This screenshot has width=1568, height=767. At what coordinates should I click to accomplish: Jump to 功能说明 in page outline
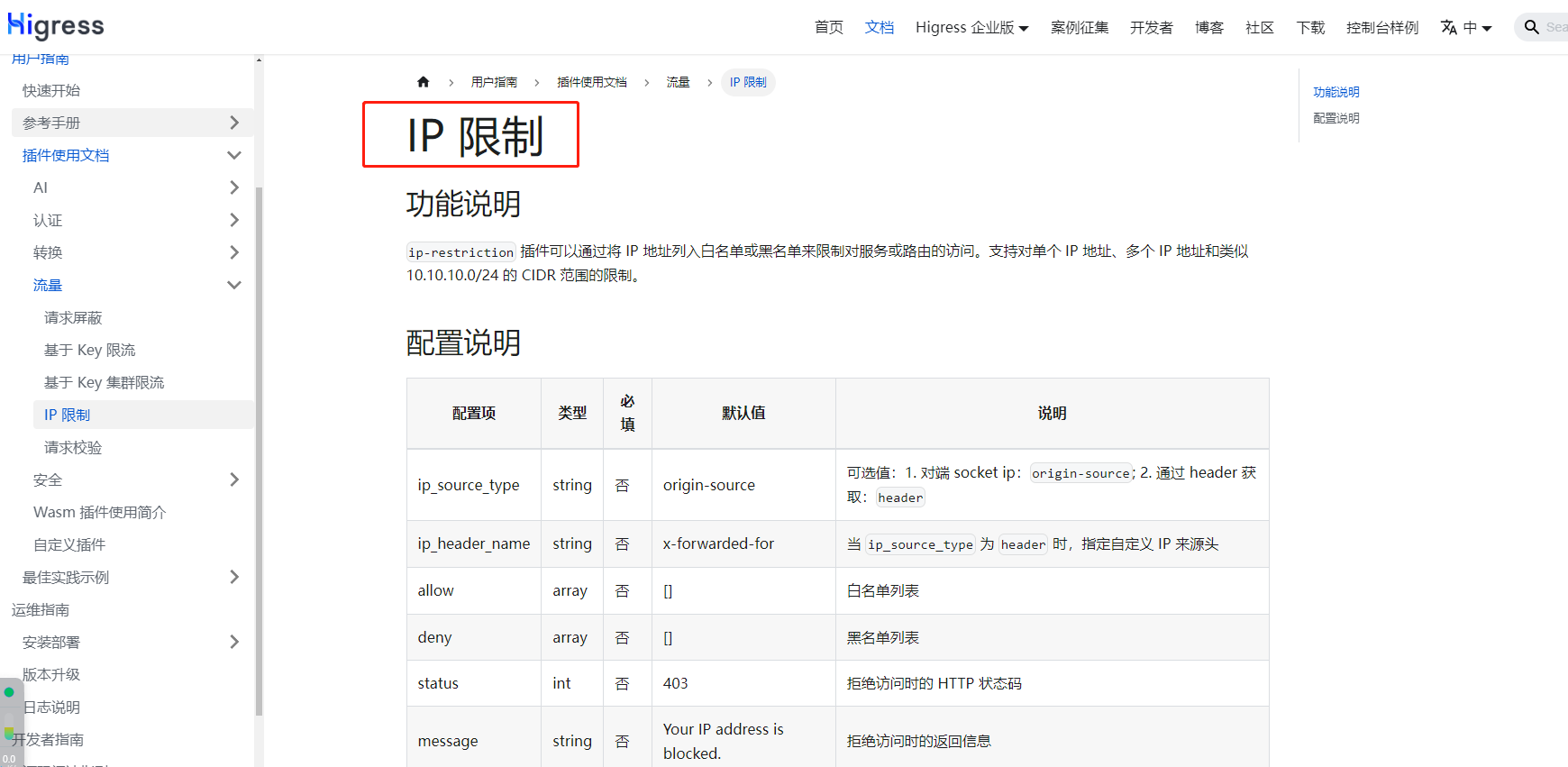click(x=1336, y=92)
